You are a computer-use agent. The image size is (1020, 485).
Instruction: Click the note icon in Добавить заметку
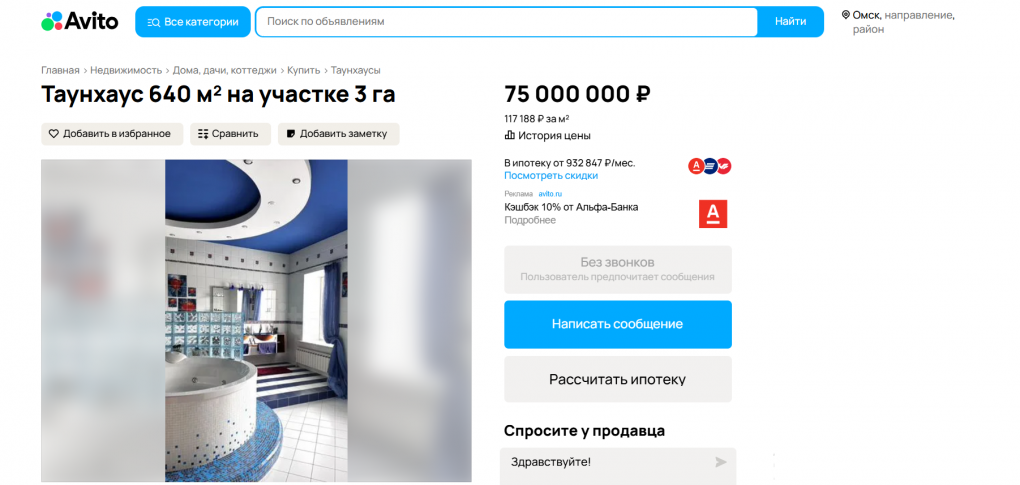291,134
